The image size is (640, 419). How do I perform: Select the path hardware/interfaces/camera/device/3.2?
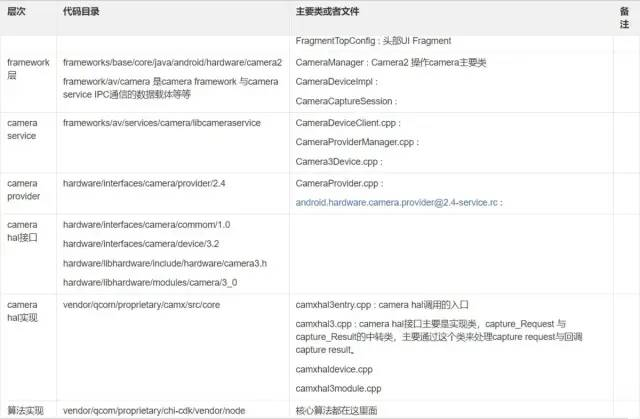point(141,244)
